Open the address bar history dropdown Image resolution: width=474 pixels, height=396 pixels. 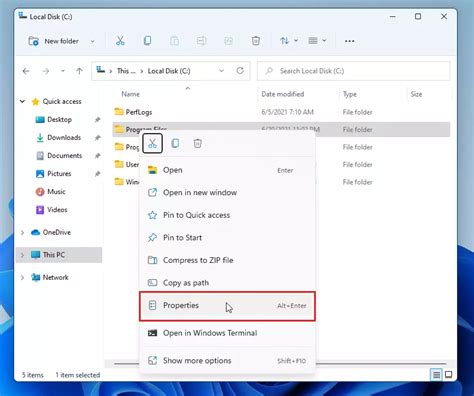tap(221, 71)
